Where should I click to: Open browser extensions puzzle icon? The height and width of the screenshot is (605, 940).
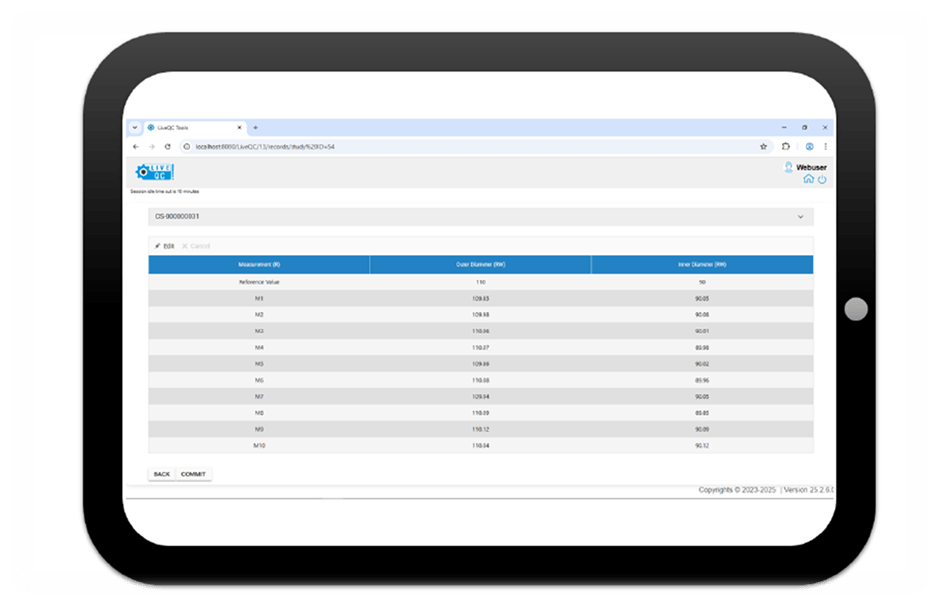pyautogui.click(x=786, y=146)
